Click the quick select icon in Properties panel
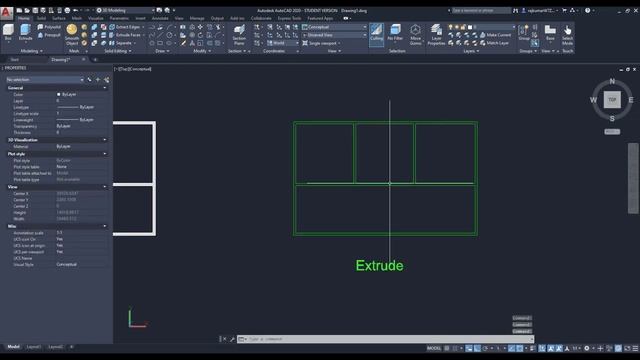Screen dimensions: 640x360 [107, 80]
